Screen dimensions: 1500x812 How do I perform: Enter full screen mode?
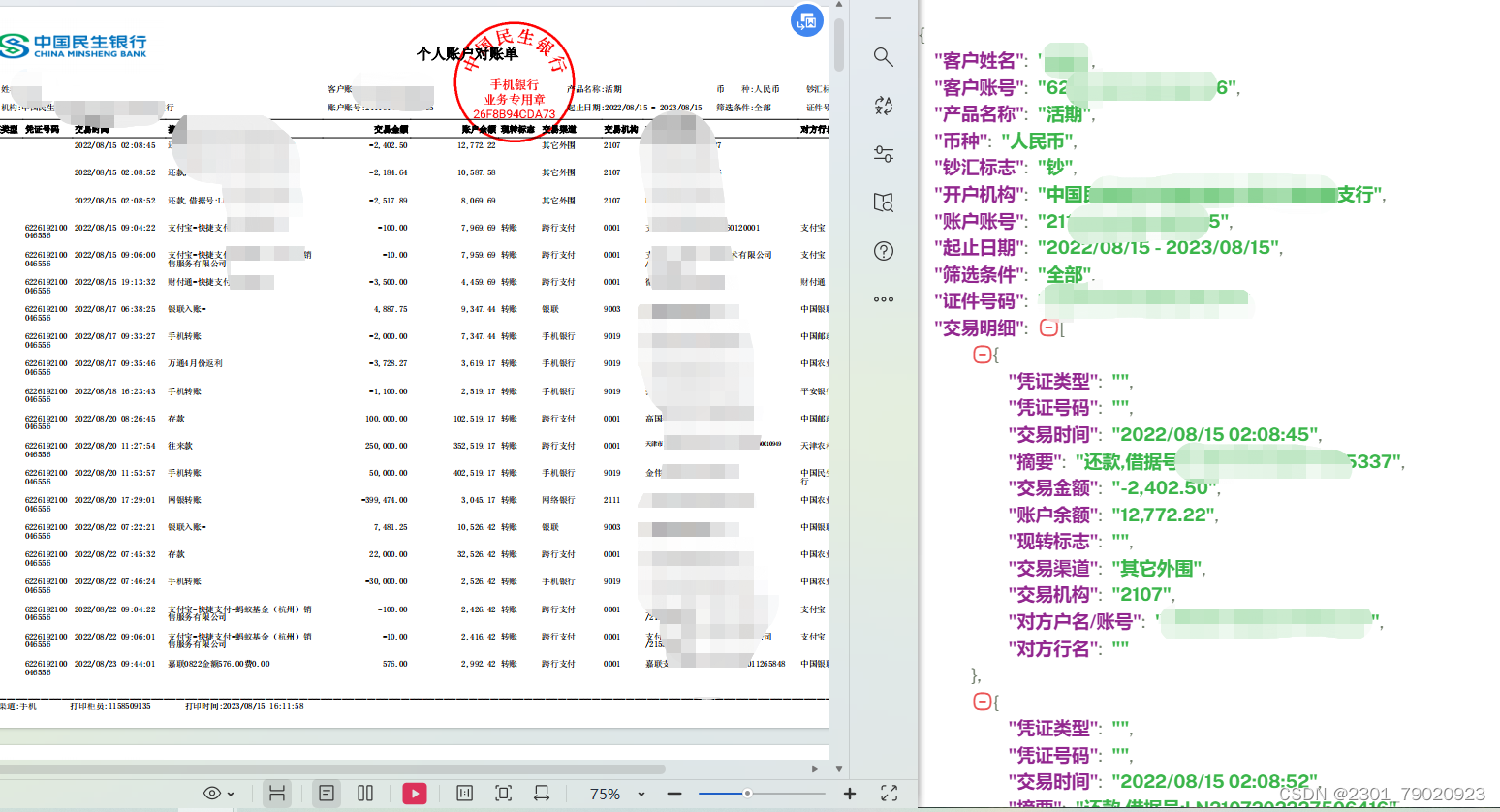(889, 794)
